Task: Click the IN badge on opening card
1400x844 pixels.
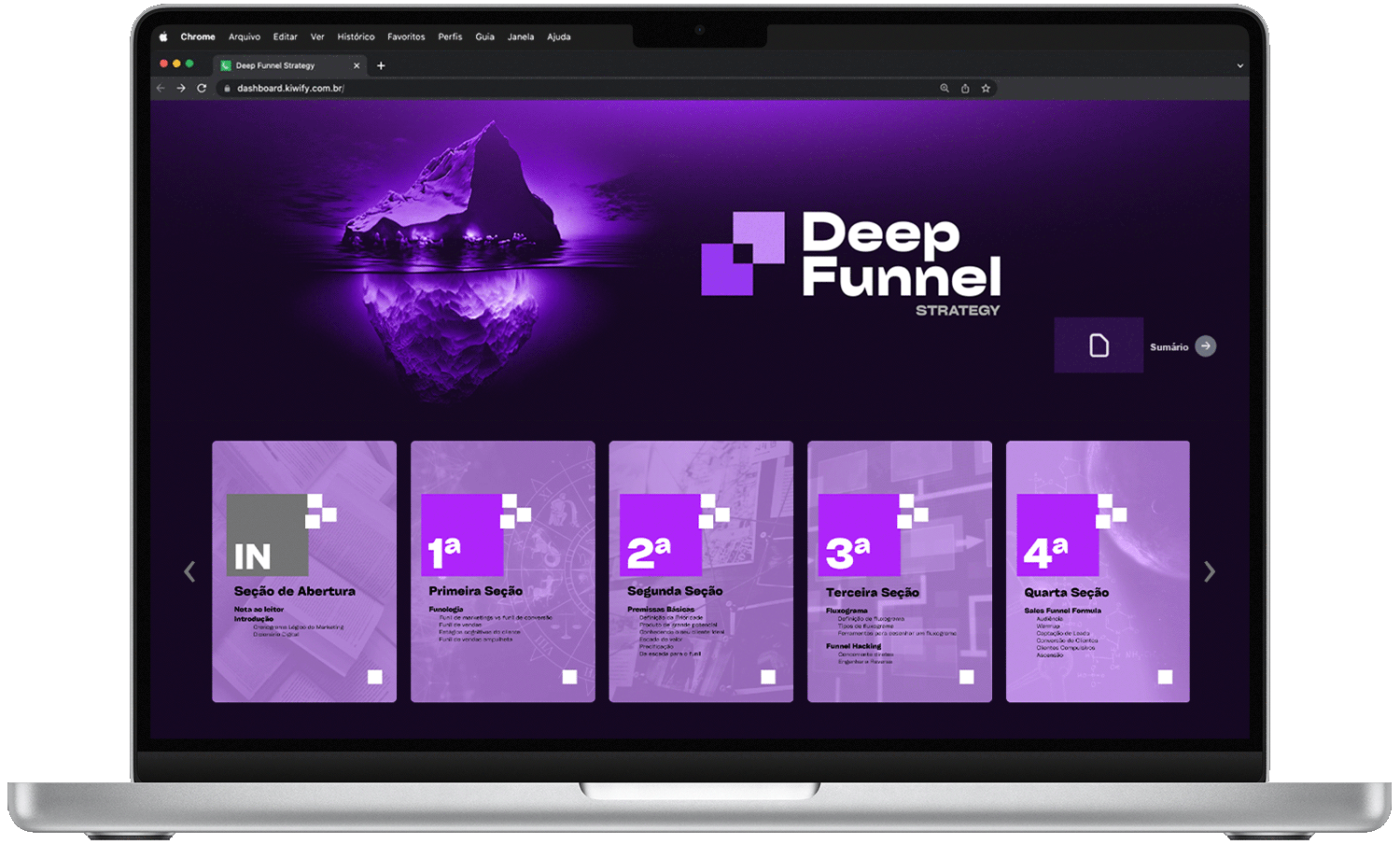Action: 268,535
